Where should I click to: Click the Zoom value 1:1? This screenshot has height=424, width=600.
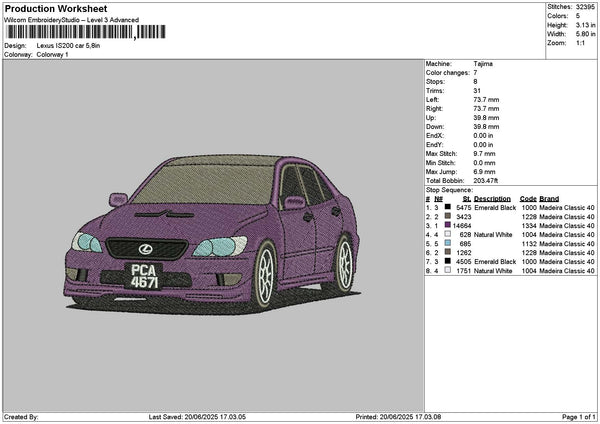coord(580,43)
